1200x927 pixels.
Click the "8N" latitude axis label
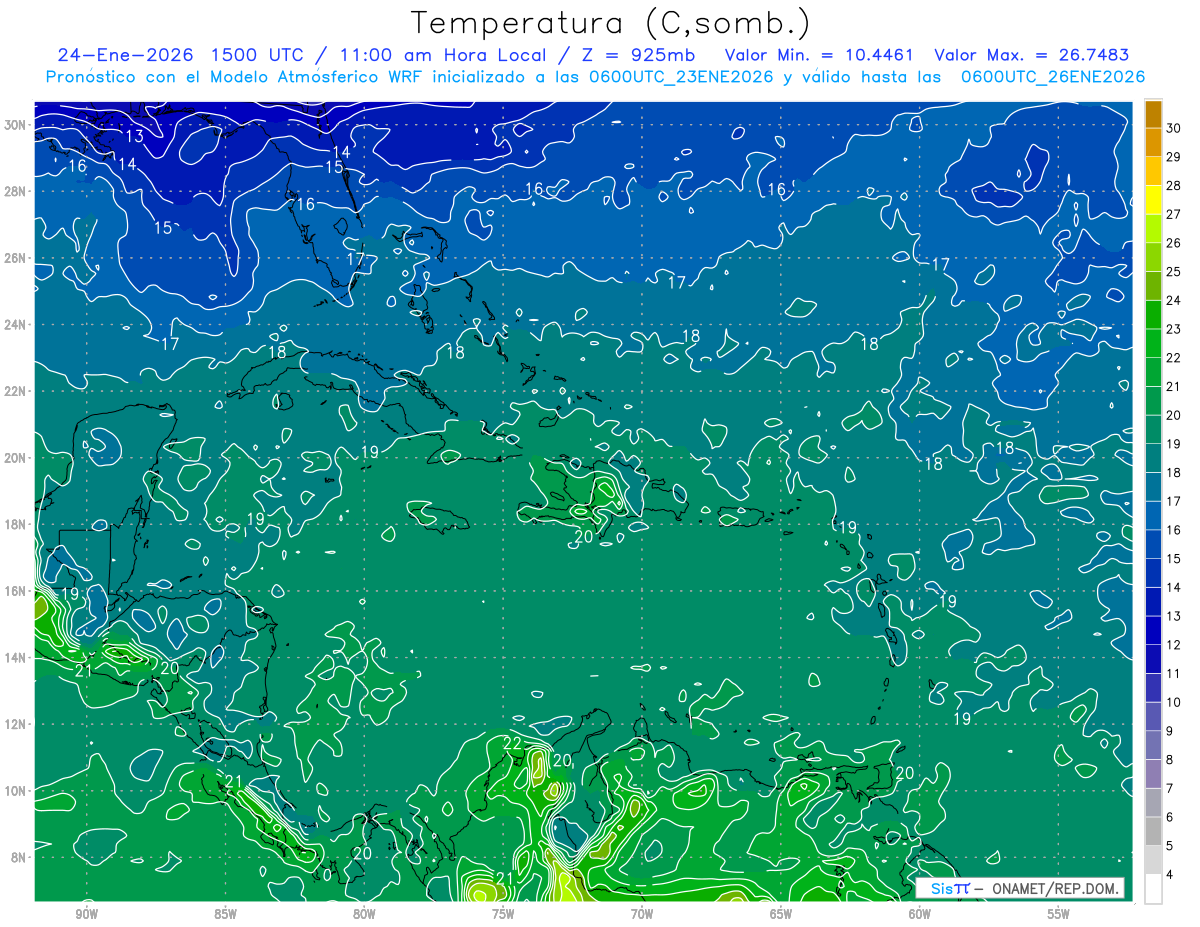19,857
